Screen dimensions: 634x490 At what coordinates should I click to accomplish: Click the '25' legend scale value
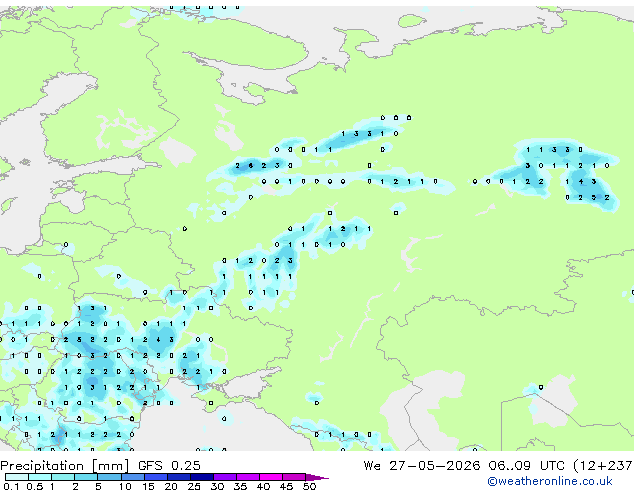click(x=194, y=486)
